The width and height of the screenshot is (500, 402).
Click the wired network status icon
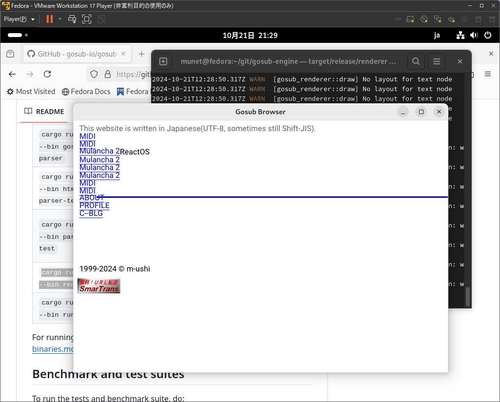460,35
